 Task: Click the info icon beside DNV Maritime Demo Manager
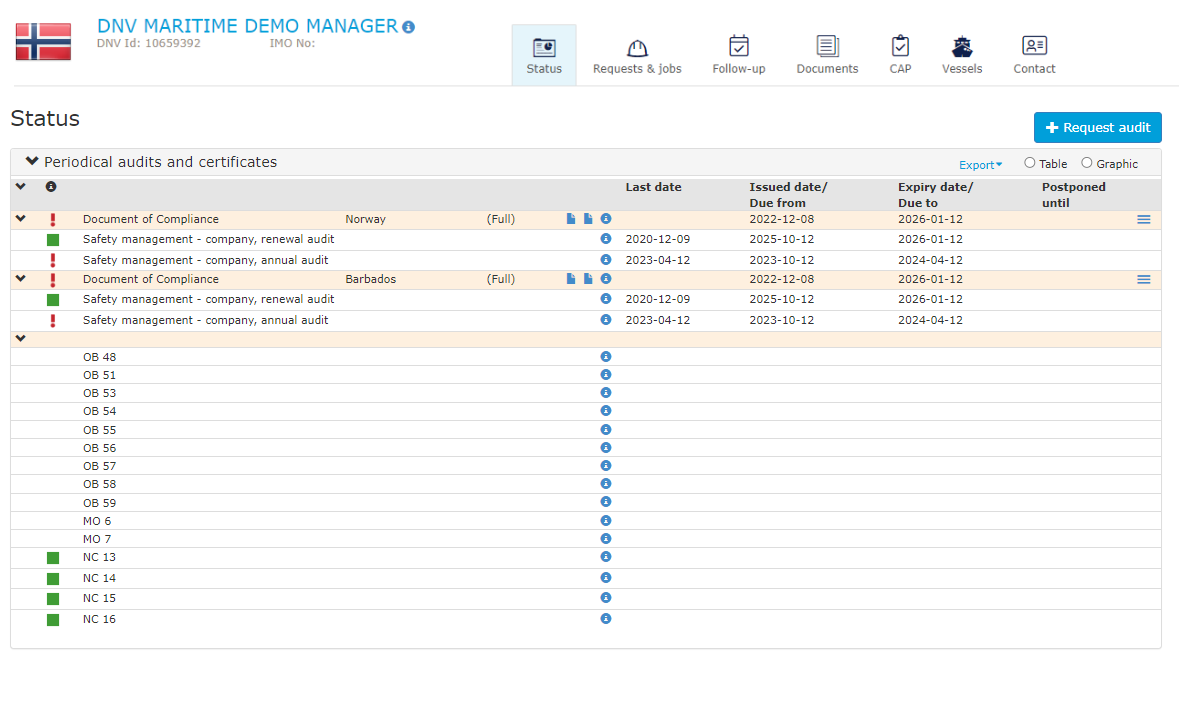coord(408,27)
